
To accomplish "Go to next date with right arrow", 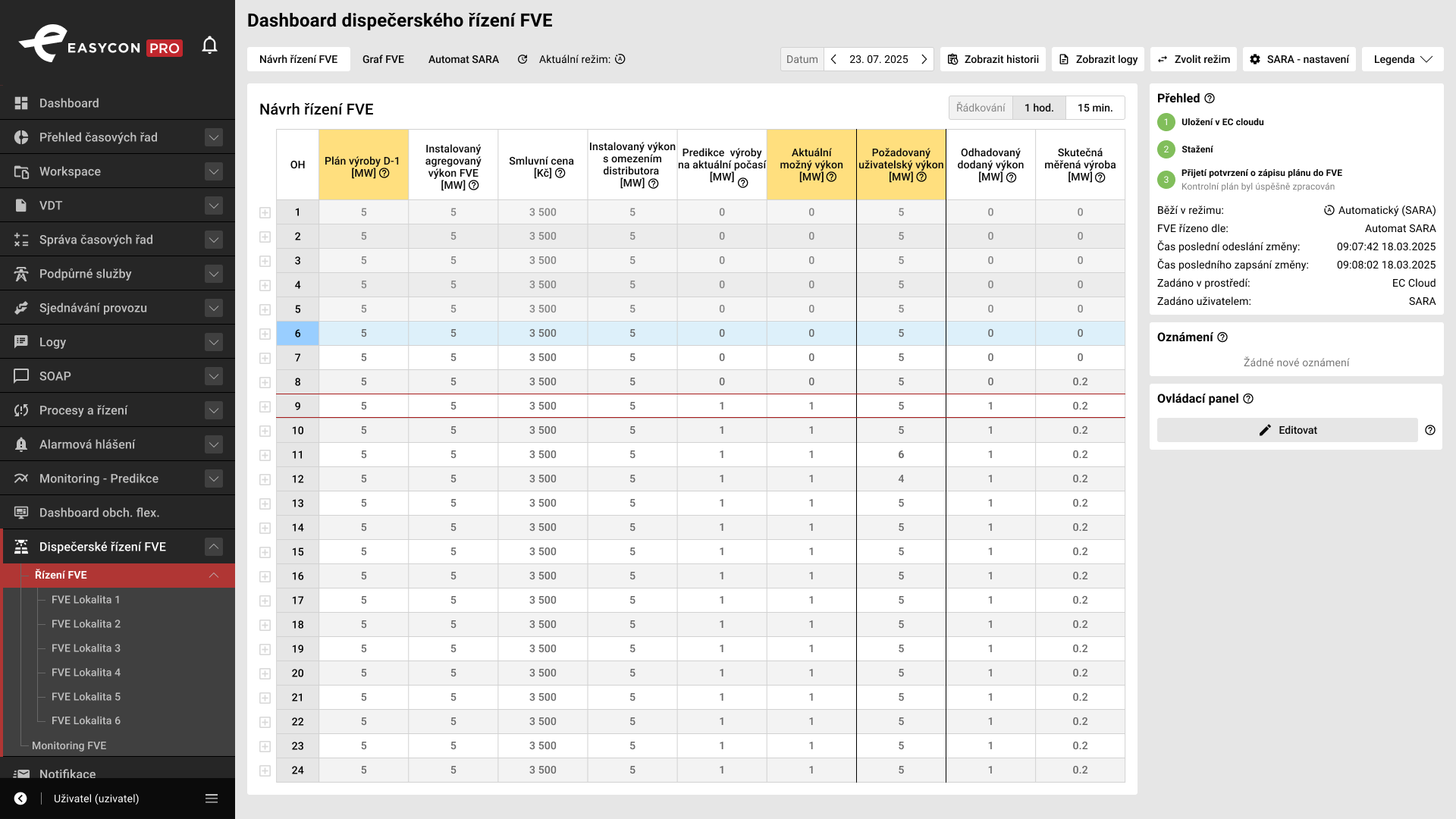I will coord(924,59).
